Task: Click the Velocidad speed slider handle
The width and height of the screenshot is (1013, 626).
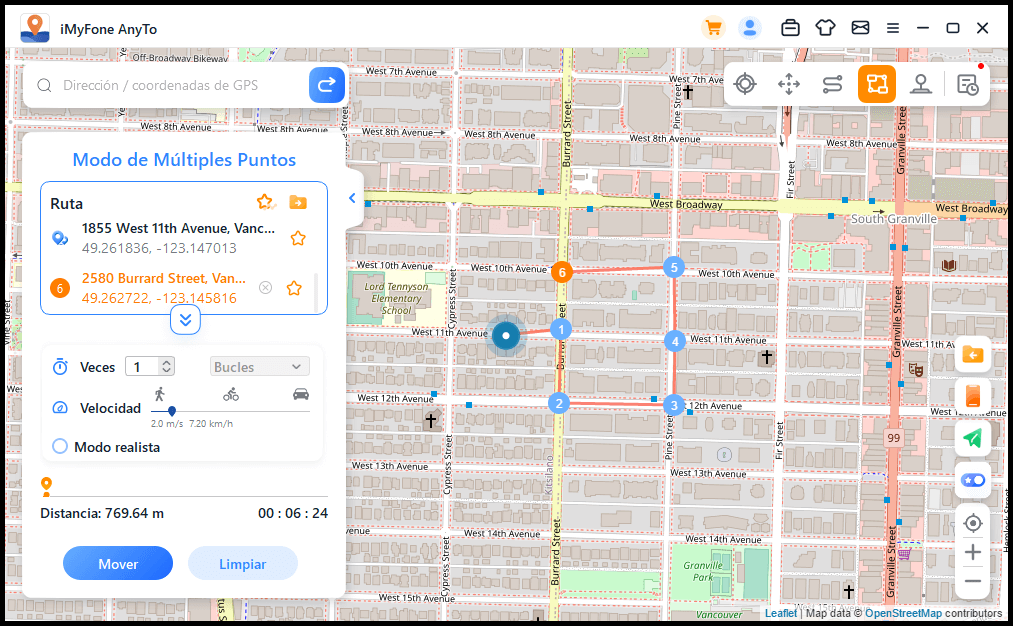Action: 170,409
